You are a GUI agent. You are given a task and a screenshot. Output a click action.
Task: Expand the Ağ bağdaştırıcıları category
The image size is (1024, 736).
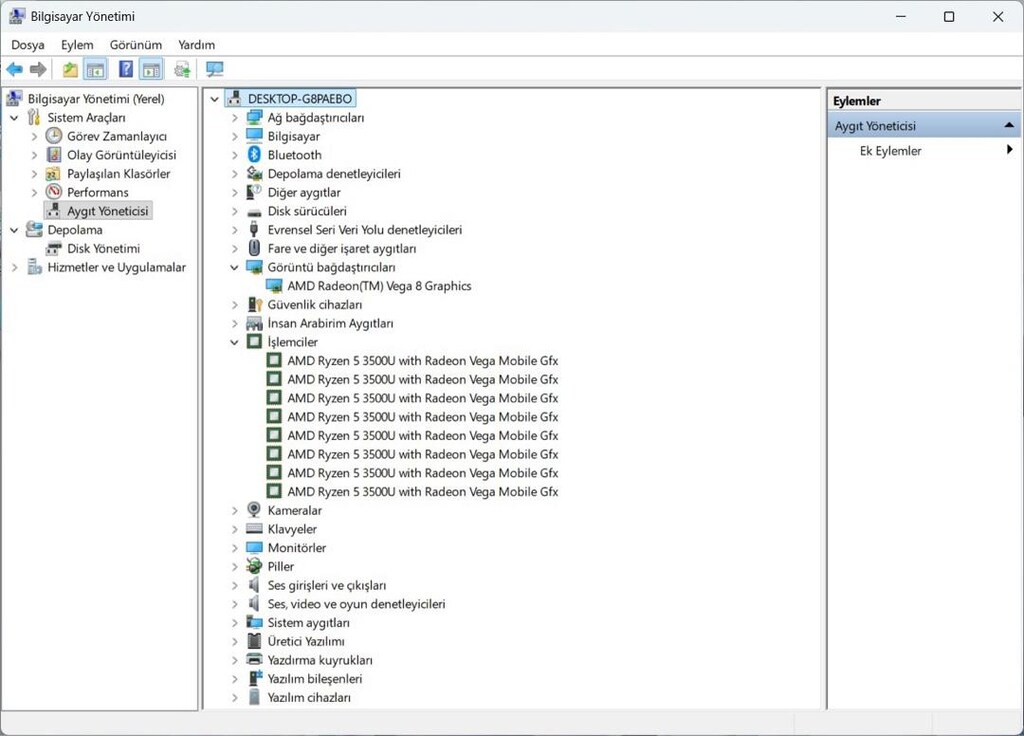point(234,118)
